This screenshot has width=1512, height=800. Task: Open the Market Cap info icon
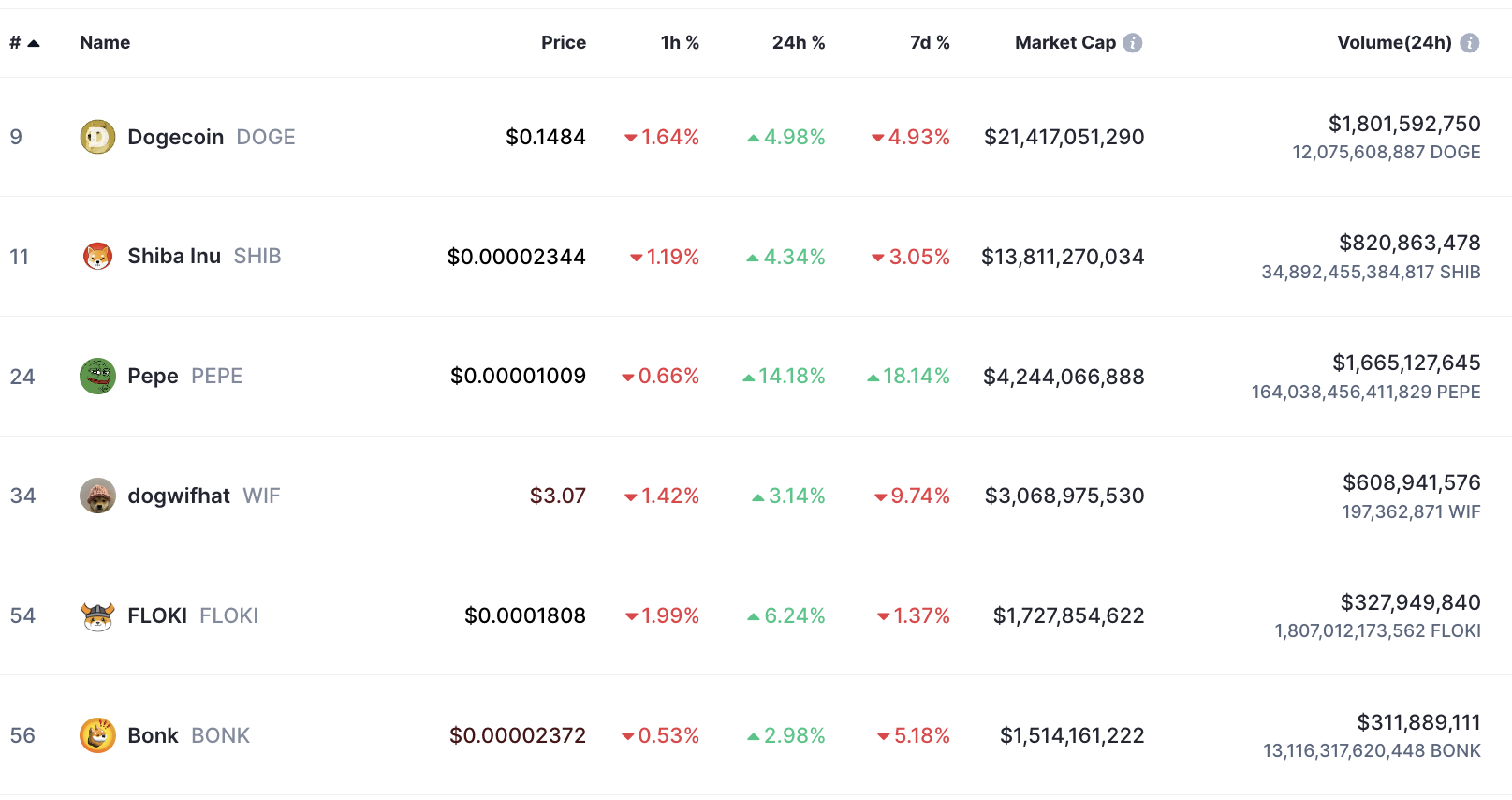1133,43
